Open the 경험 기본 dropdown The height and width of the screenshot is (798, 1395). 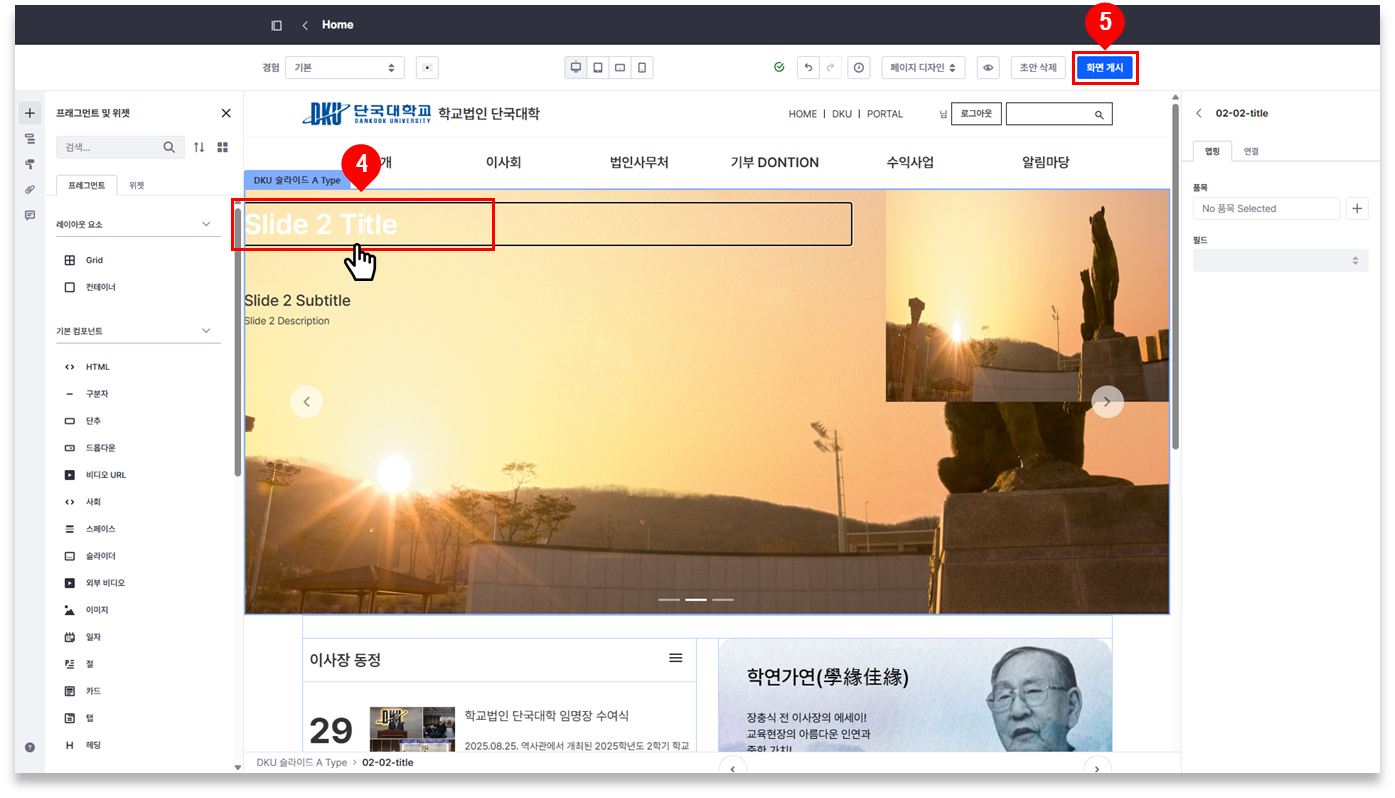(344, 68)
